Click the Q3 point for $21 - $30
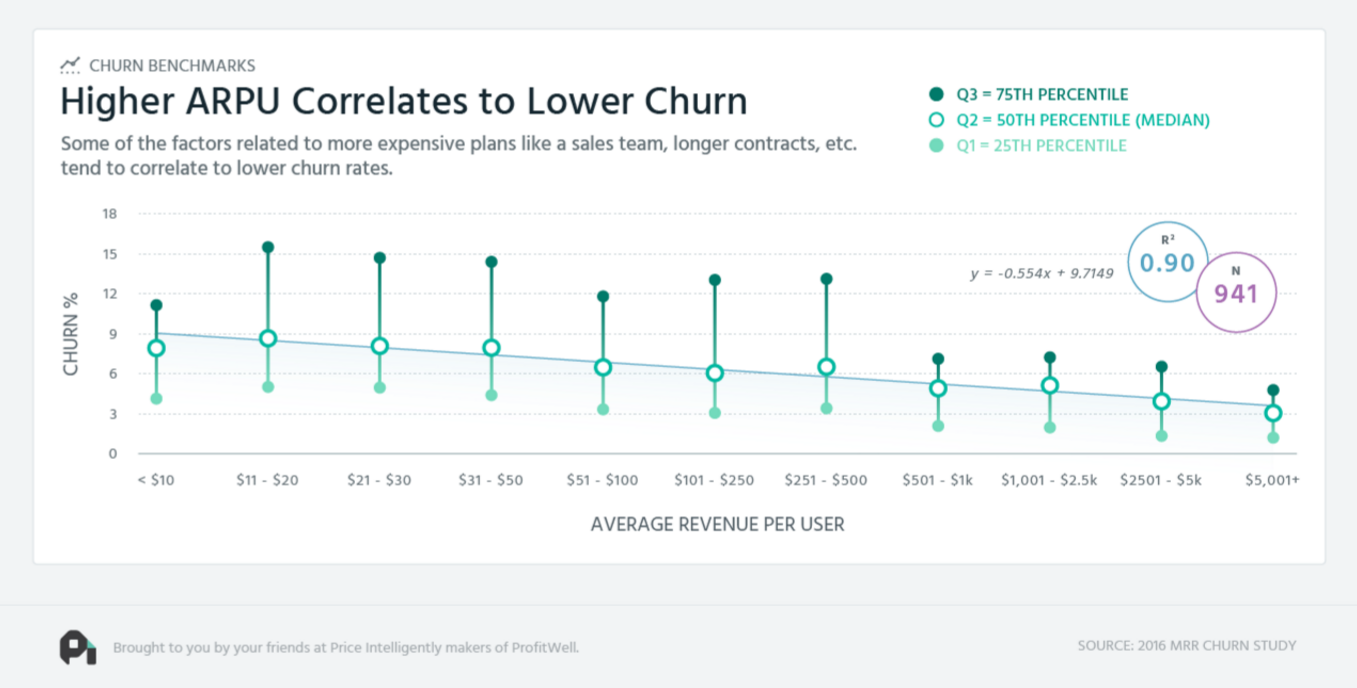The width and height of the screenshot is (1357, 688). 380,258
